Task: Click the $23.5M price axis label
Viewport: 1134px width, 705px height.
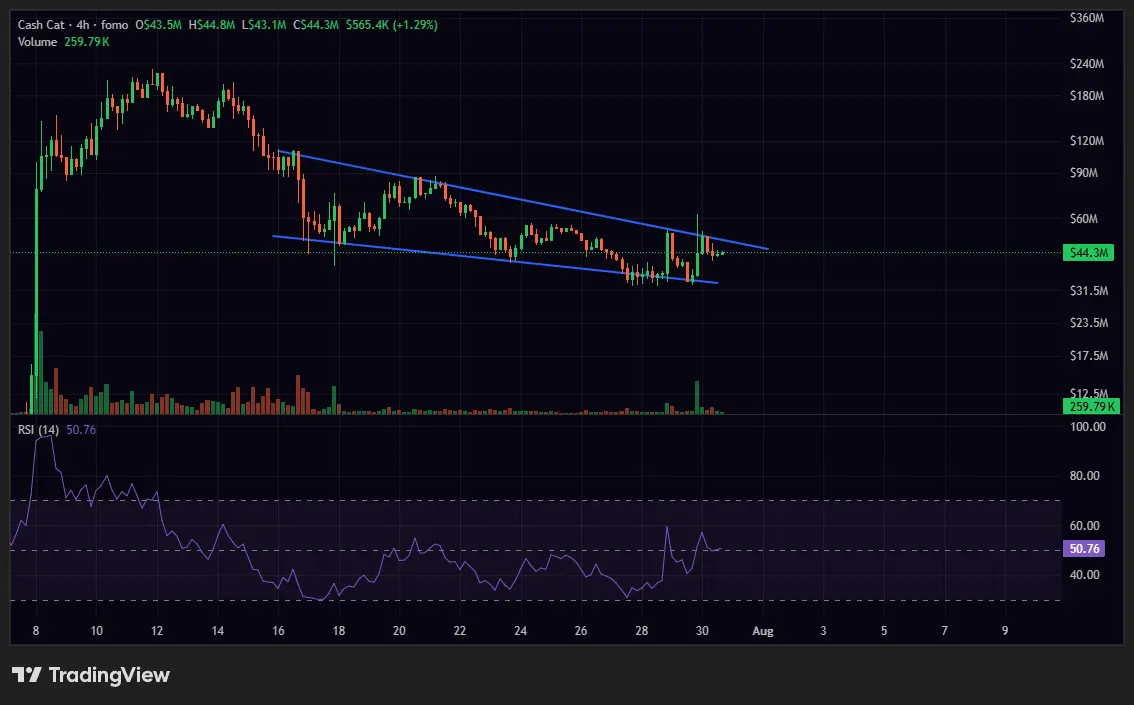Action: click(1088, 322)
